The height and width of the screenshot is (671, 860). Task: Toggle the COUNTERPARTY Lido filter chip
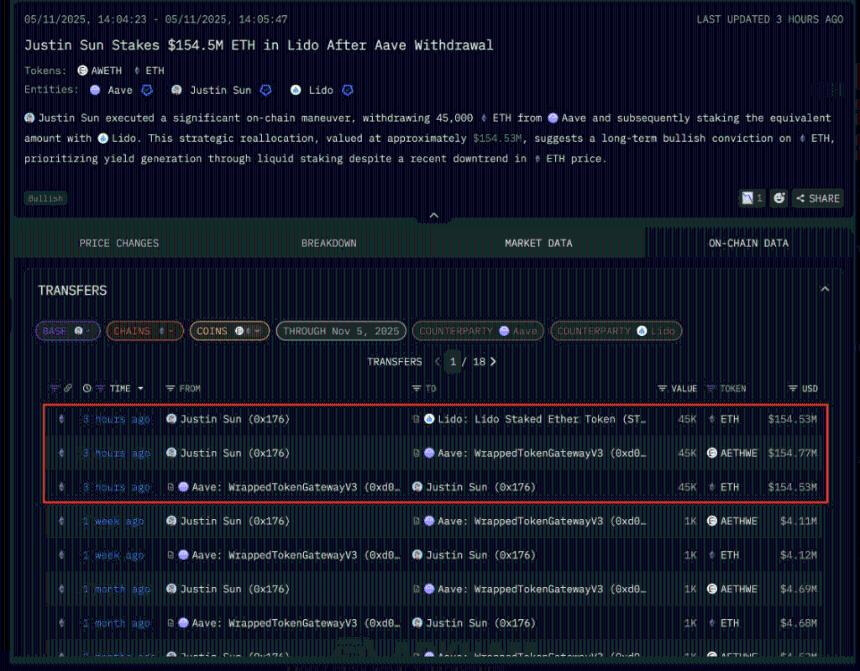[615, 330]
